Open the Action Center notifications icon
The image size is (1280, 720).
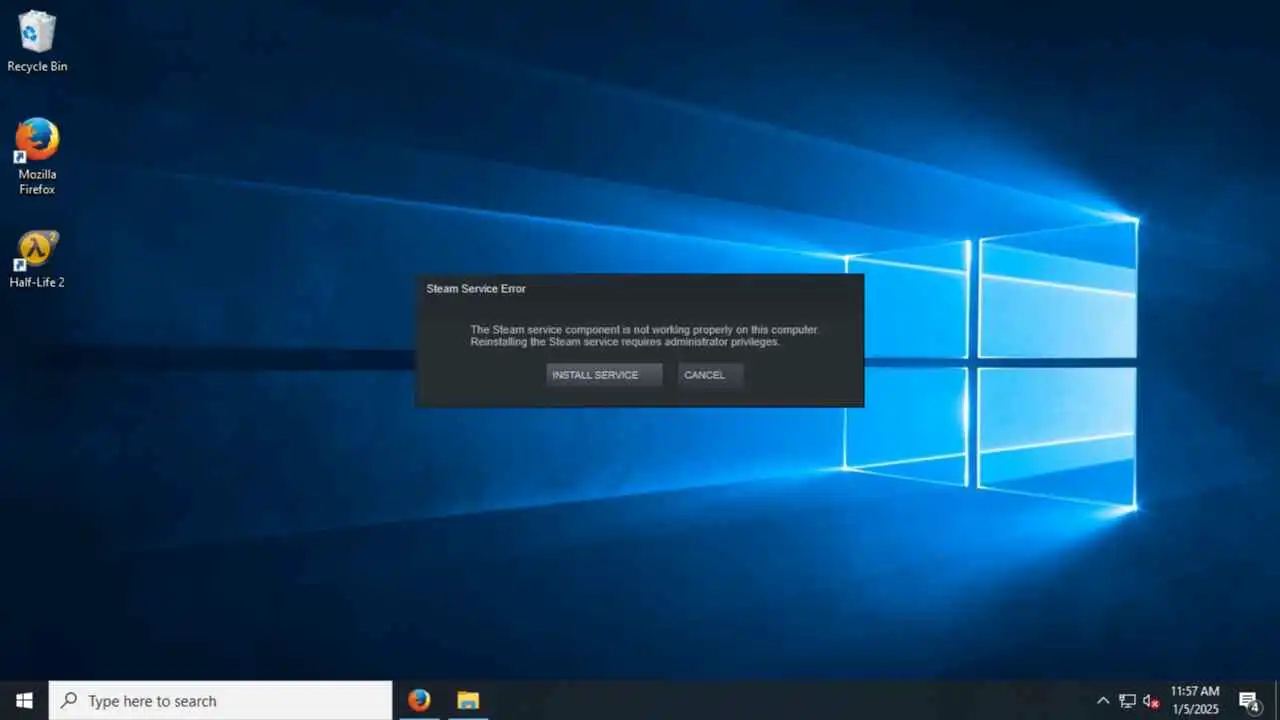coord(1248,701)
